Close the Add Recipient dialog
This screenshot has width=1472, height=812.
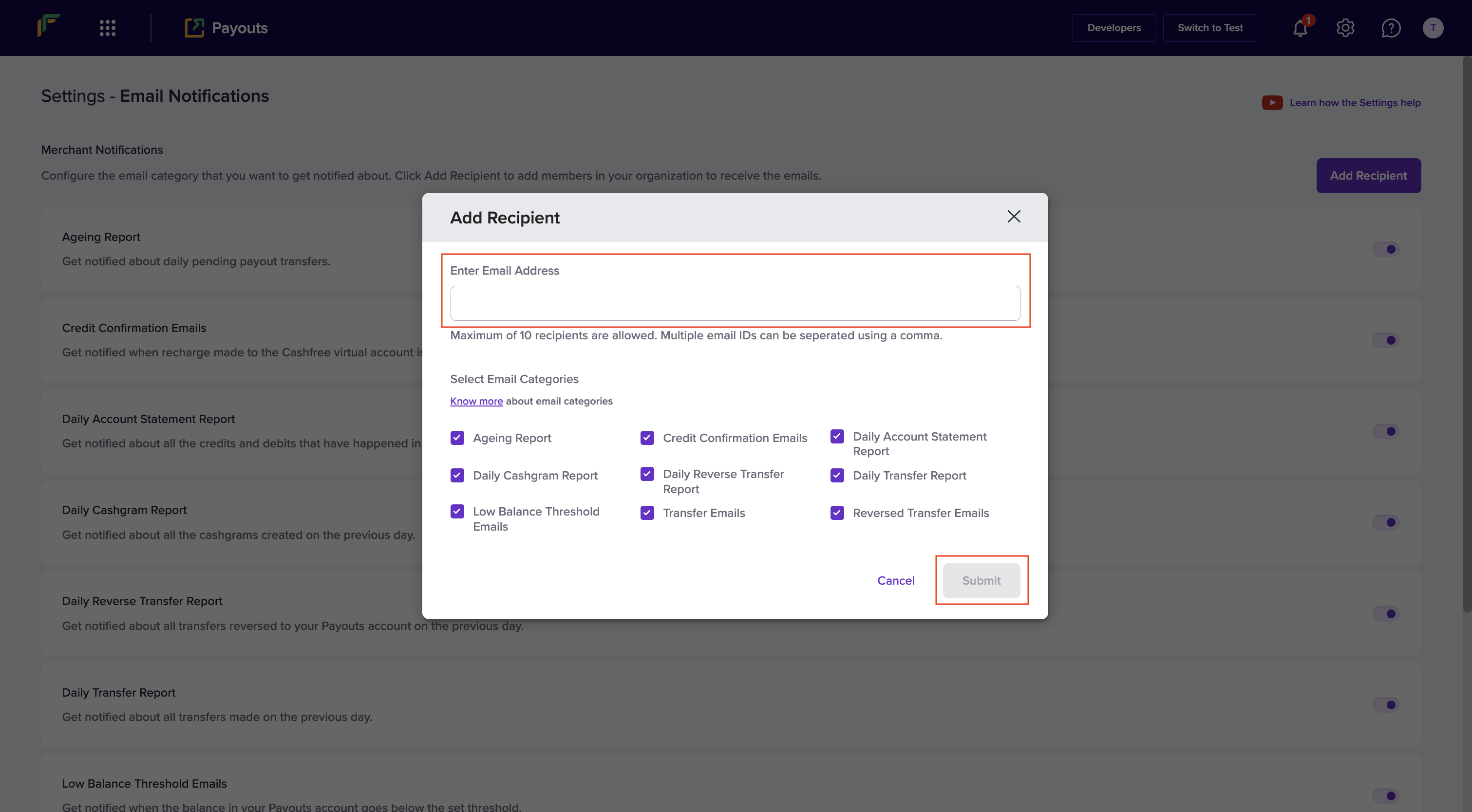click(x=1014, y=217)
